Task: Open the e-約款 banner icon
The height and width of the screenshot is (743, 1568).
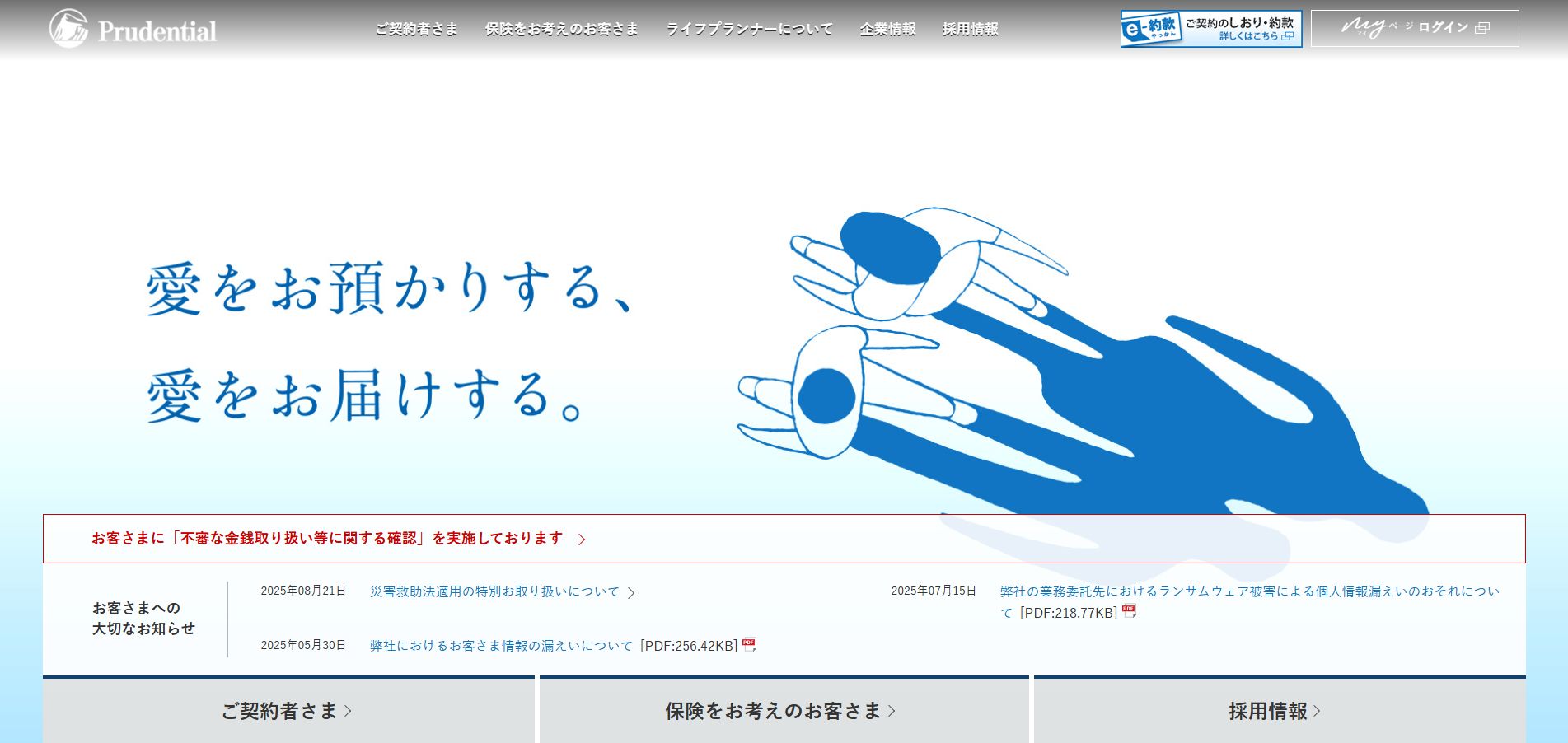Action: [x=1151, y=29]
